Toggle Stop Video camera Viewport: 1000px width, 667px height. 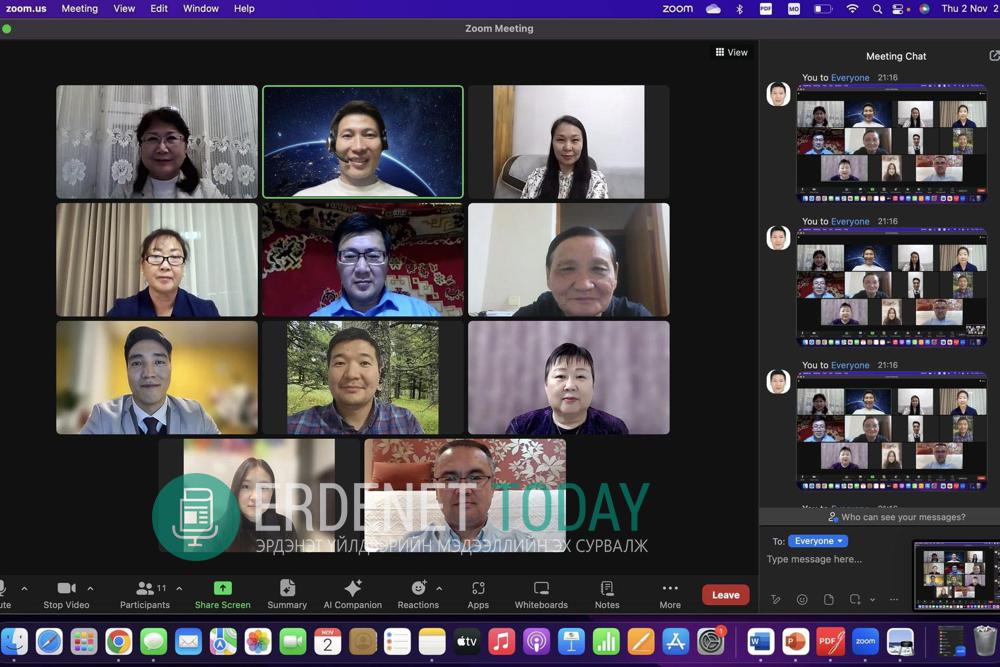(x=66, y=594)
